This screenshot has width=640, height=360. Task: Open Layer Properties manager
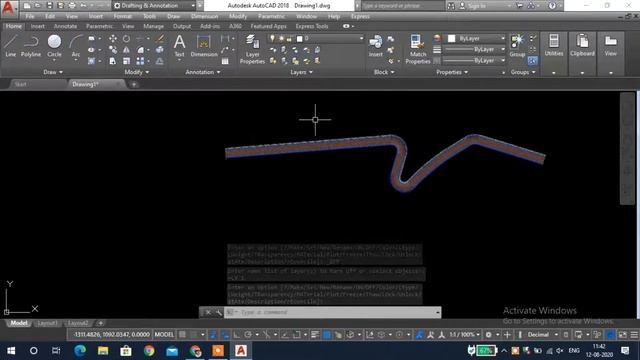[252, 49]
